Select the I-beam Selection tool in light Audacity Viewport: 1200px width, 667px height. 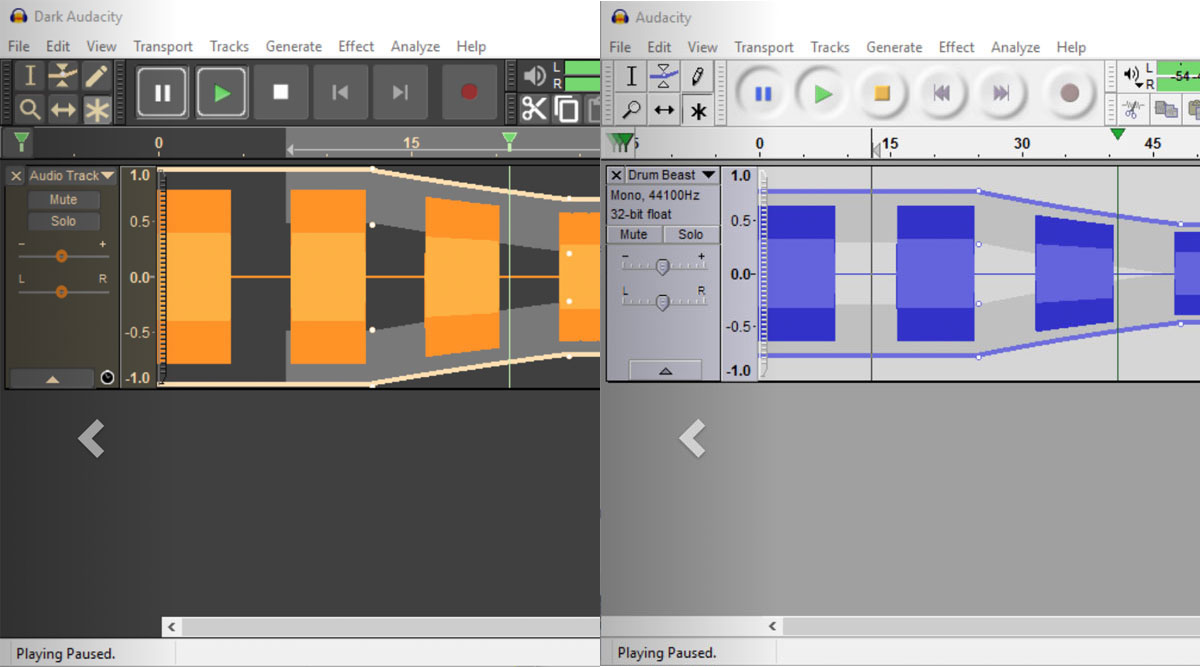pos(631,77)
